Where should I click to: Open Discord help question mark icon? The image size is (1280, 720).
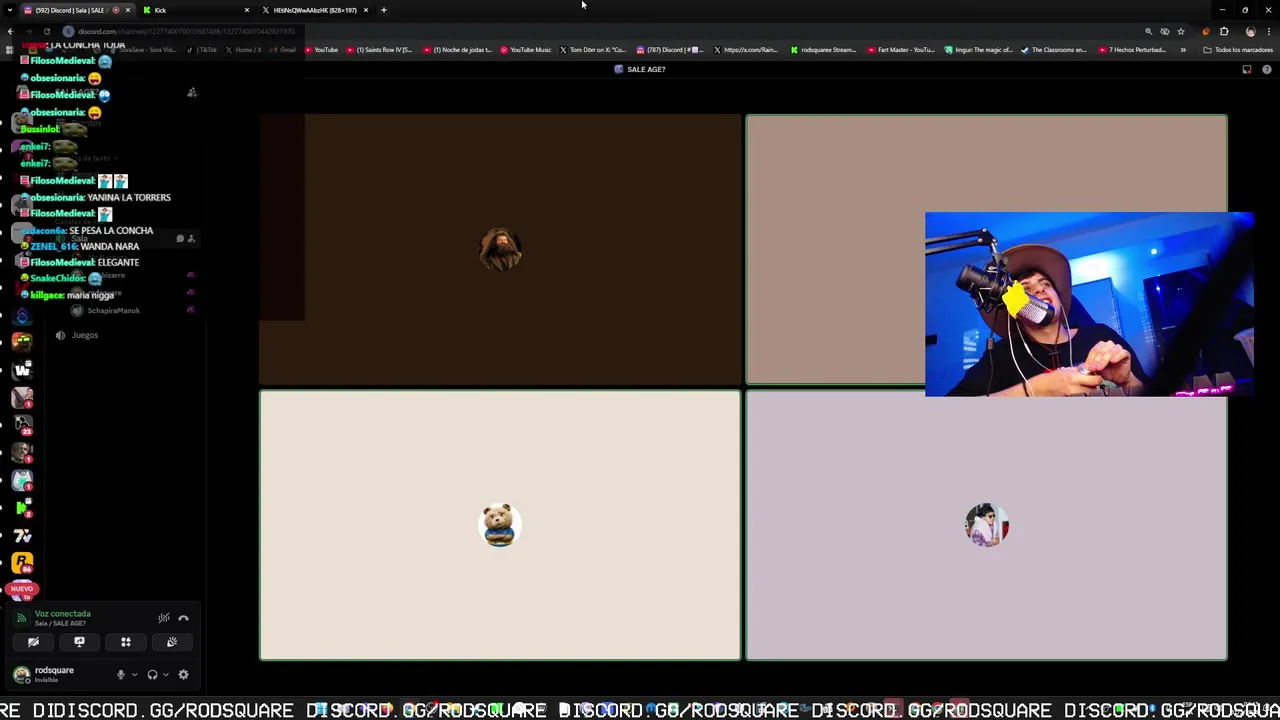(1267, 69)
